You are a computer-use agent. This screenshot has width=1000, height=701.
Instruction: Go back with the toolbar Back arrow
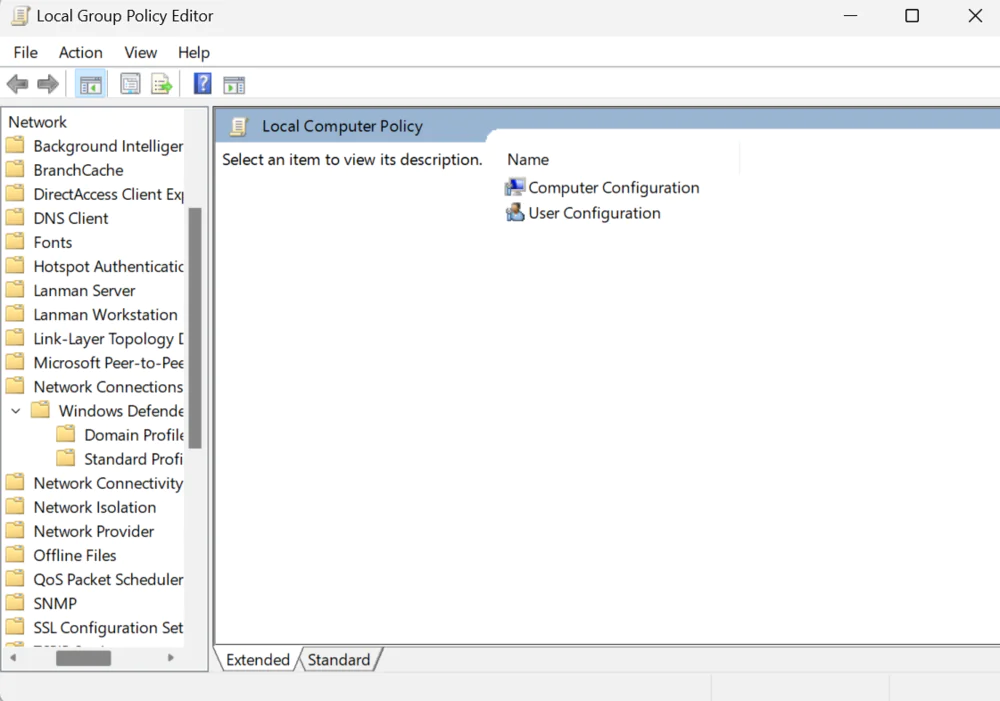[x=17, y=84]
